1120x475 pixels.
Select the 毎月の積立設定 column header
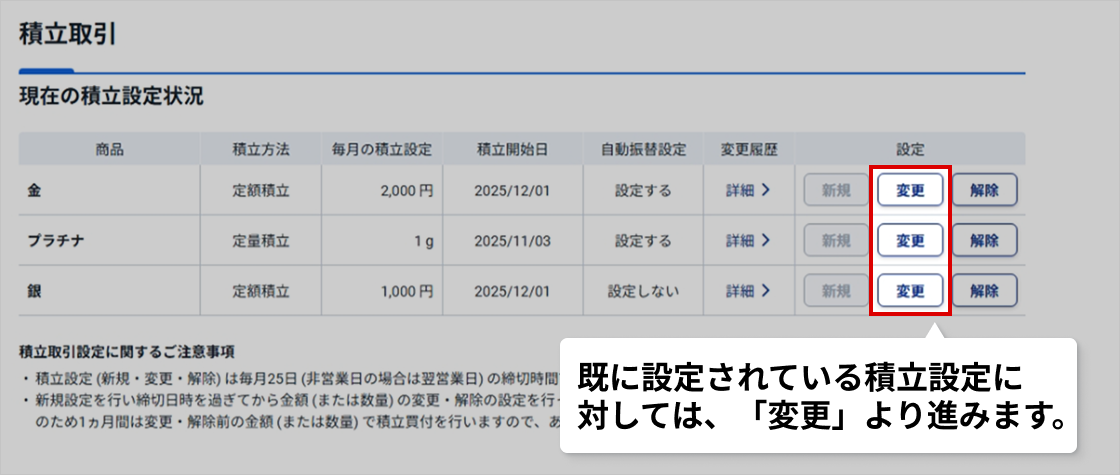(381, 149)
